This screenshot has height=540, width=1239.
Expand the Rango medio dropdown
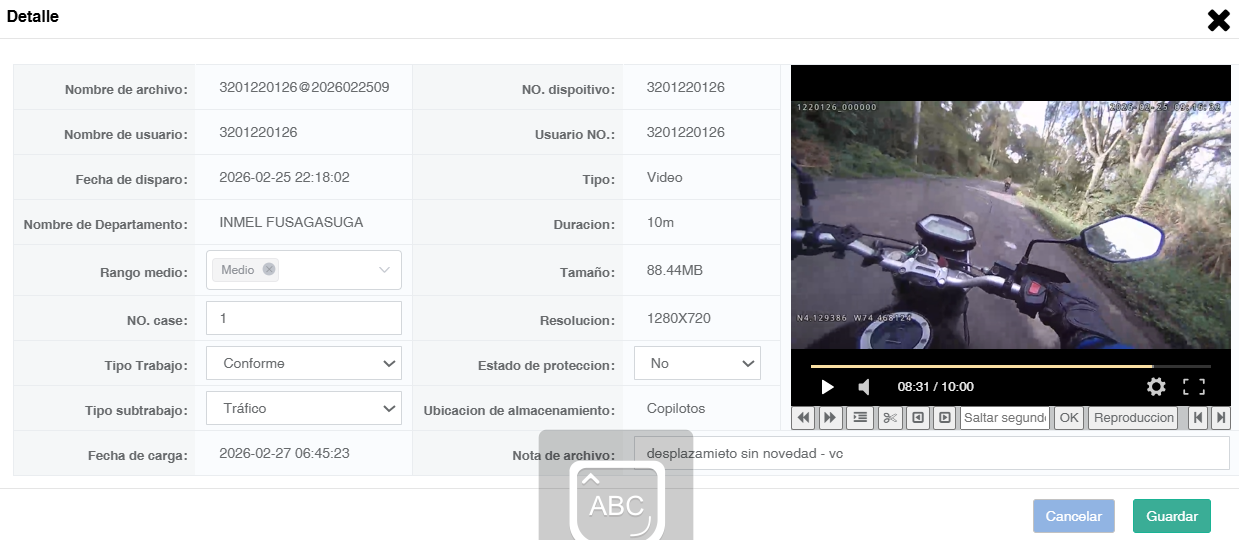[x=384, y=270]
